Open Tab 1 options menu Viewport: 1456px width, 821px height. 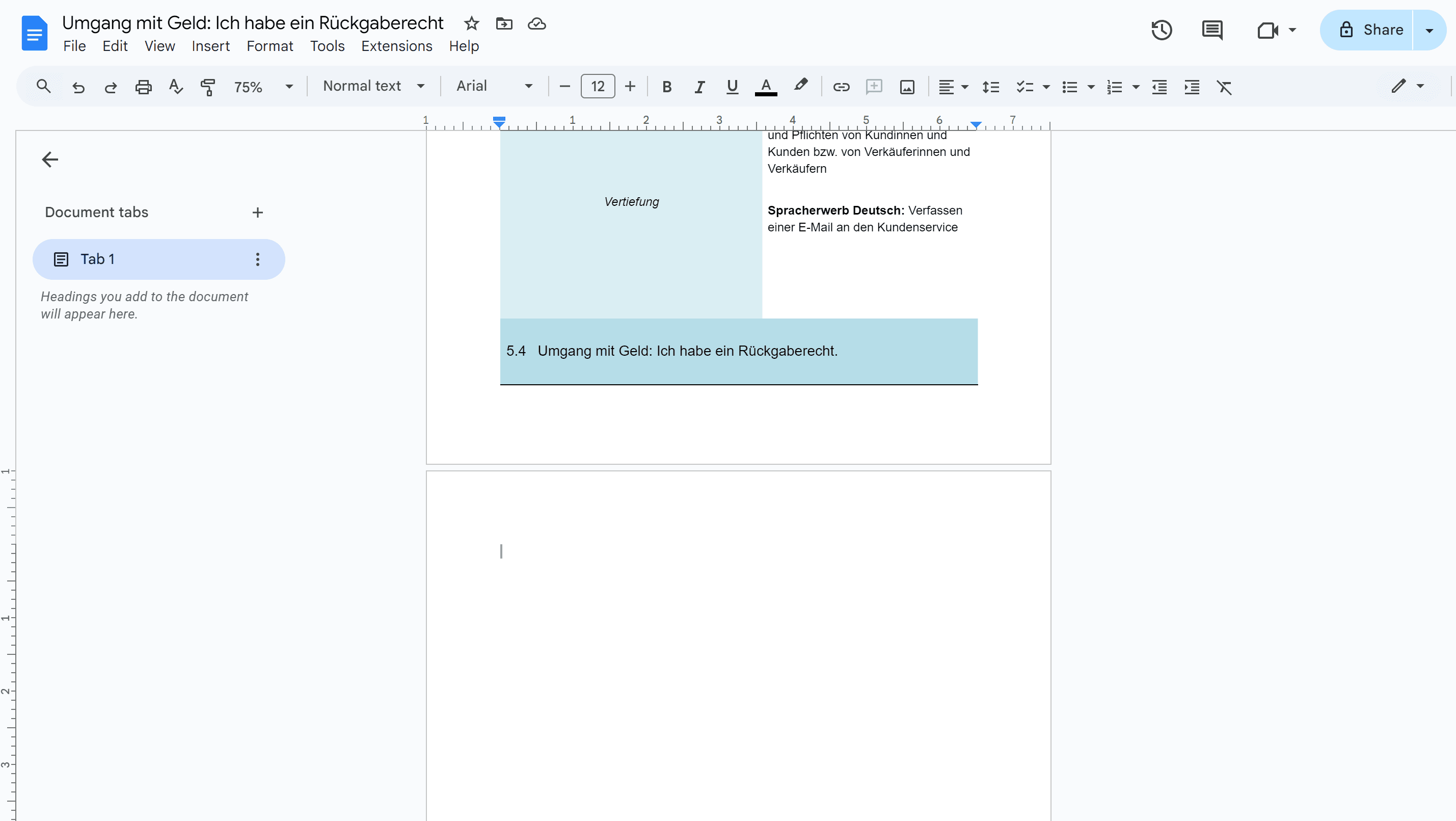click(x=258, y=259)
